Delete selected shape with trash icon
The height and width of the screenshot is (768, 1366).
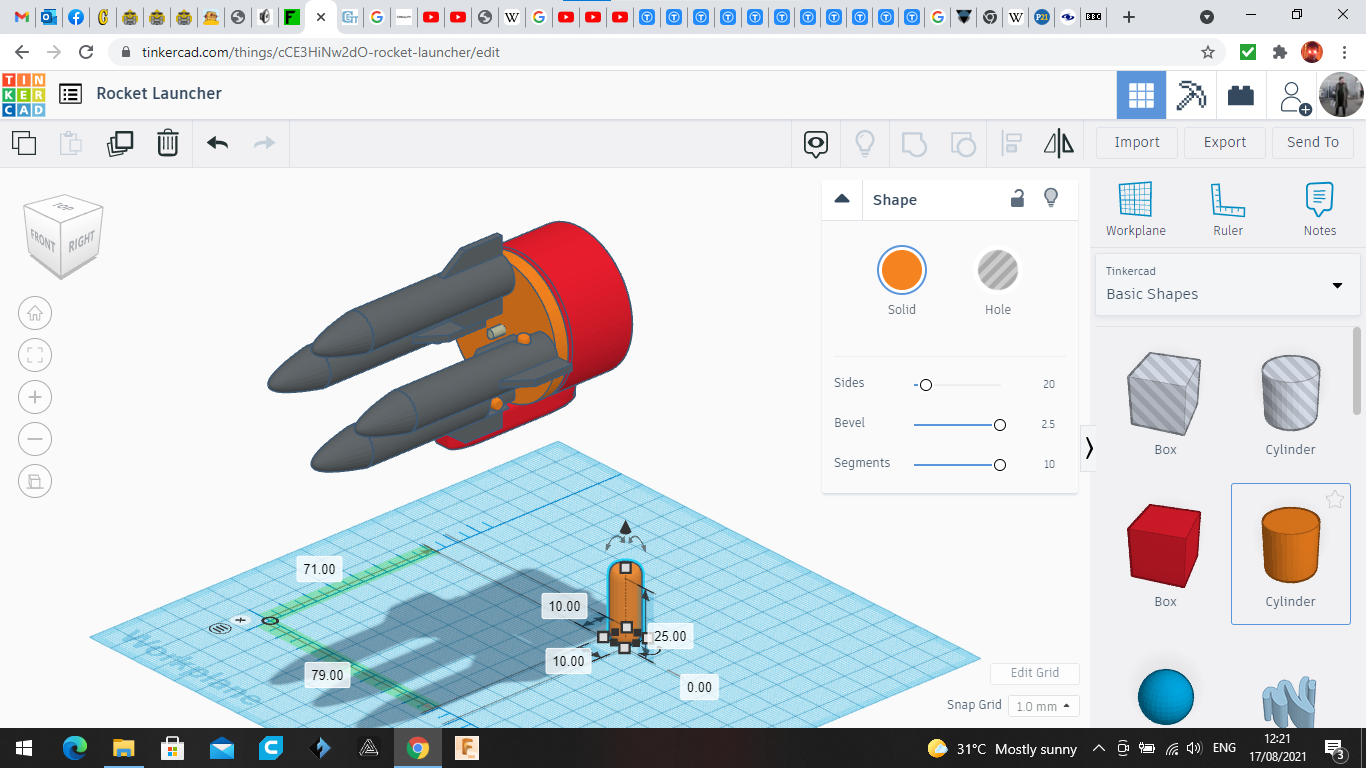pos(168,143)
